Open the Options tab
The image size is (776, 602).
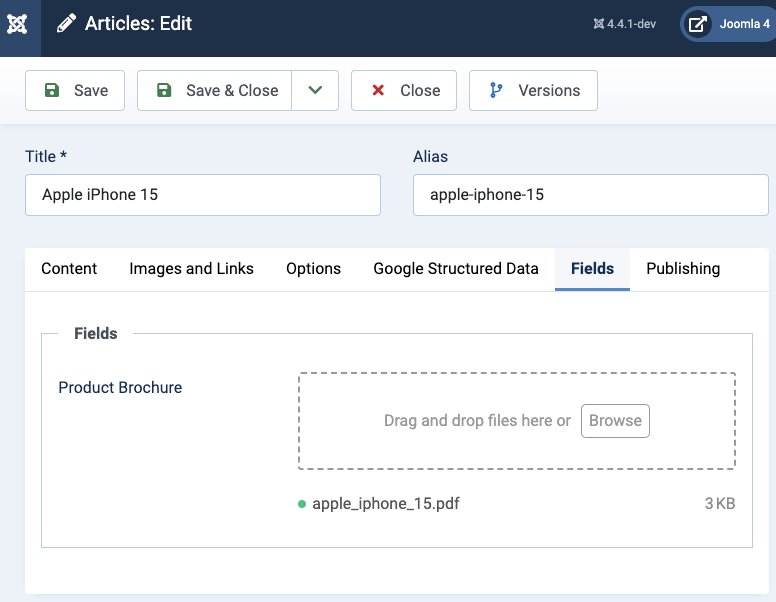pos(313,269)
